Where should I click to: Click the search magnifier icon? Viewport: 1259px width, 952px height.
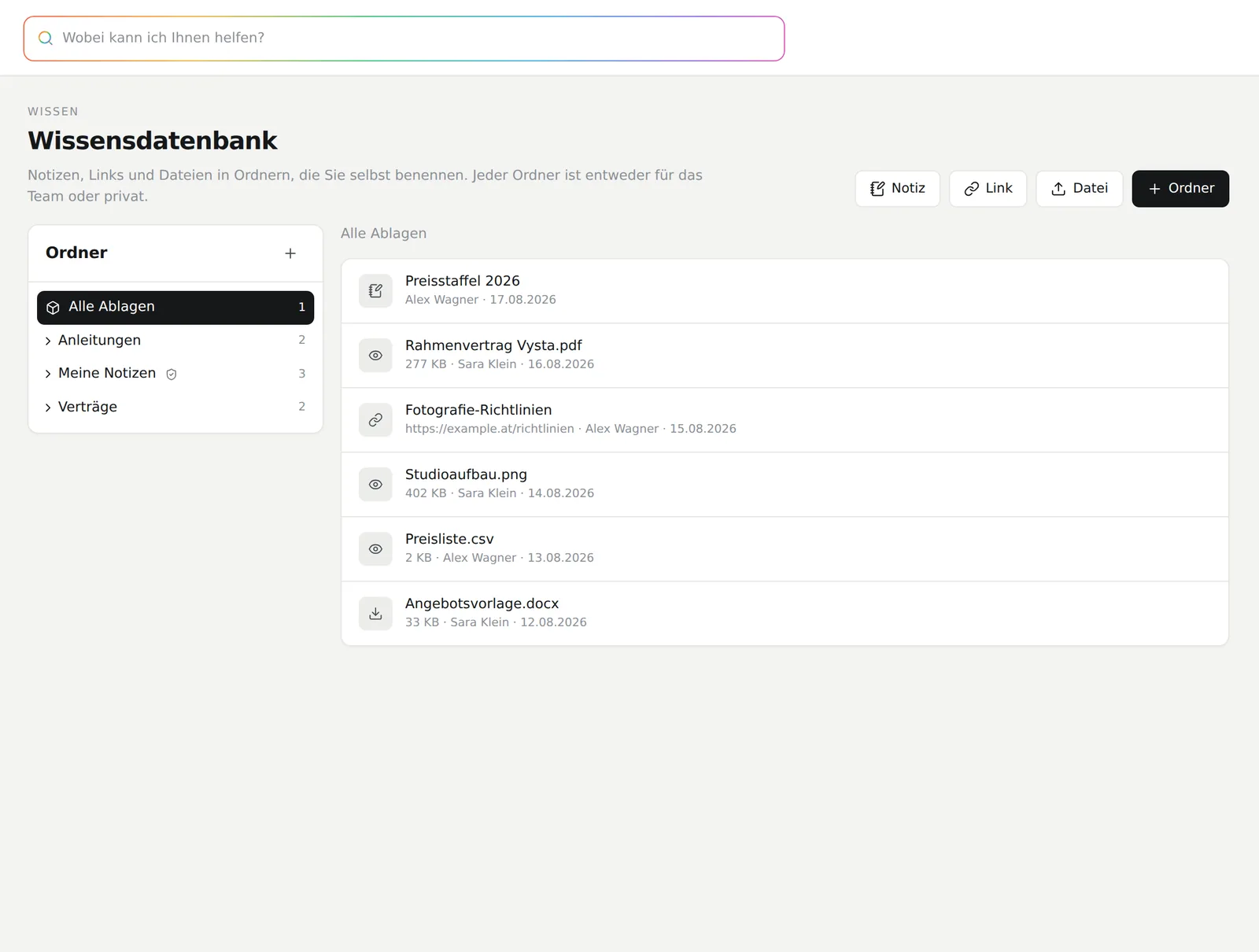pos(46,38)
